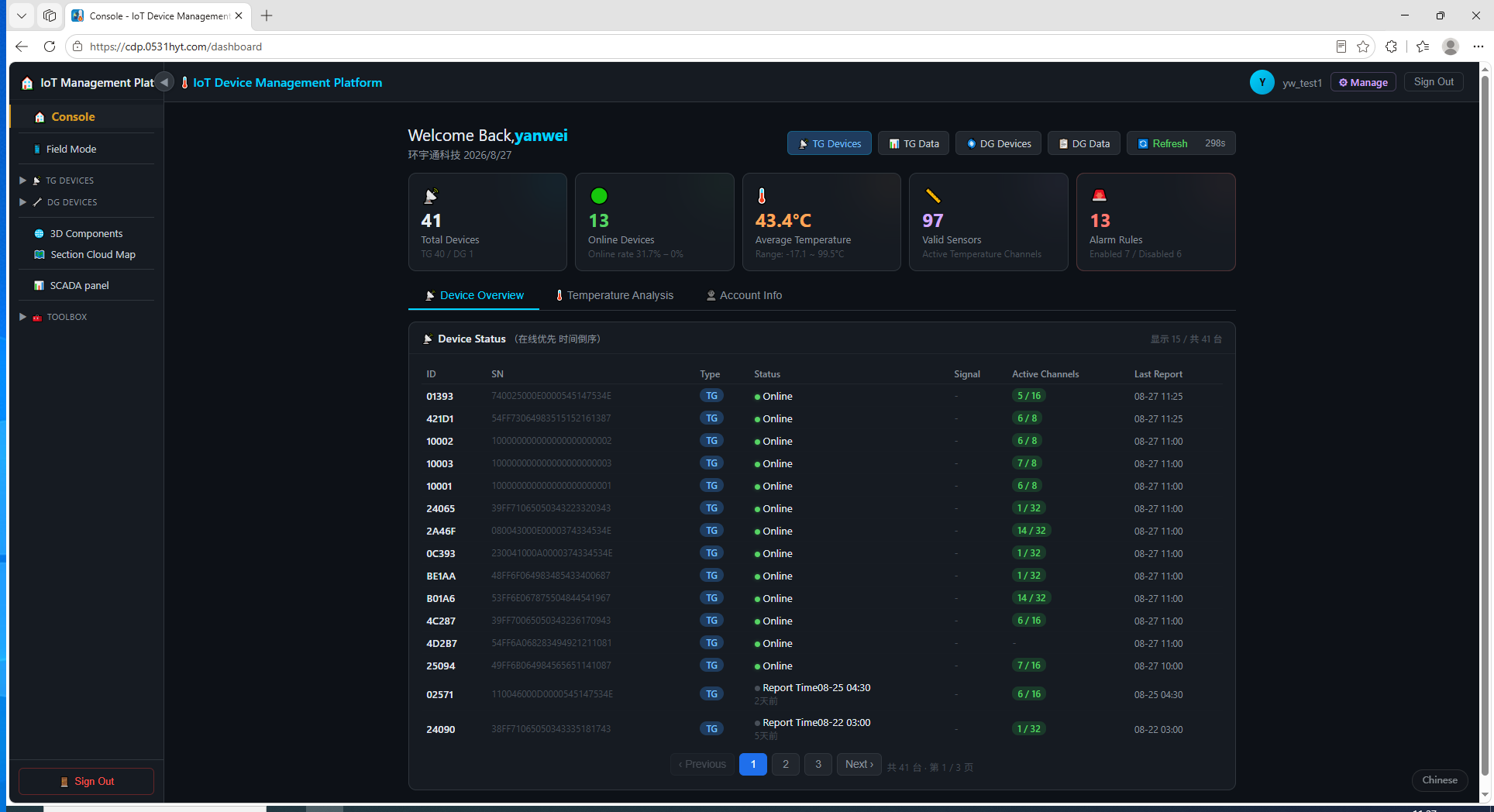Select device ID 421D1
Screen dimensions: 1494x812
coord(439,418)
